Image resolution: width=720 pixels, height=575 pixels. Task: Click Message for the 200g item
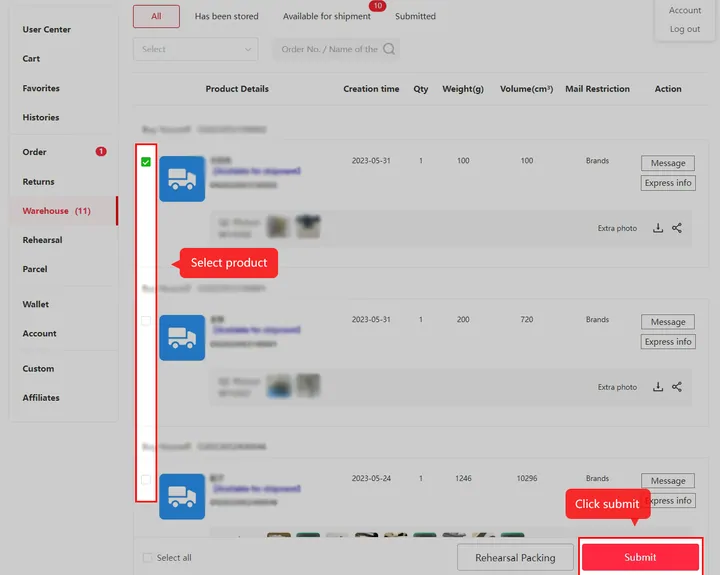point(668,322)
